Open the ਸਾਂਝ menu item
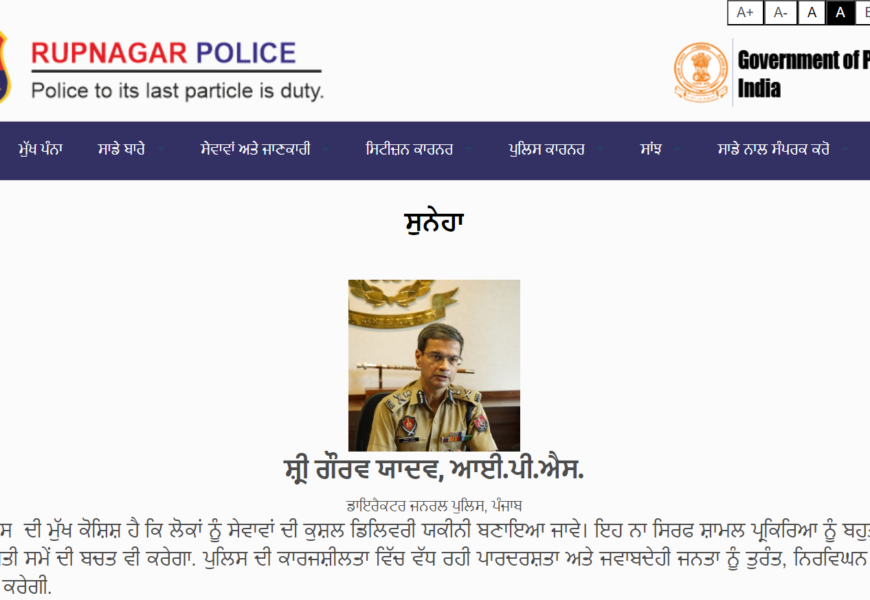Screen dimensions: 870x600 tap(651, 149)
